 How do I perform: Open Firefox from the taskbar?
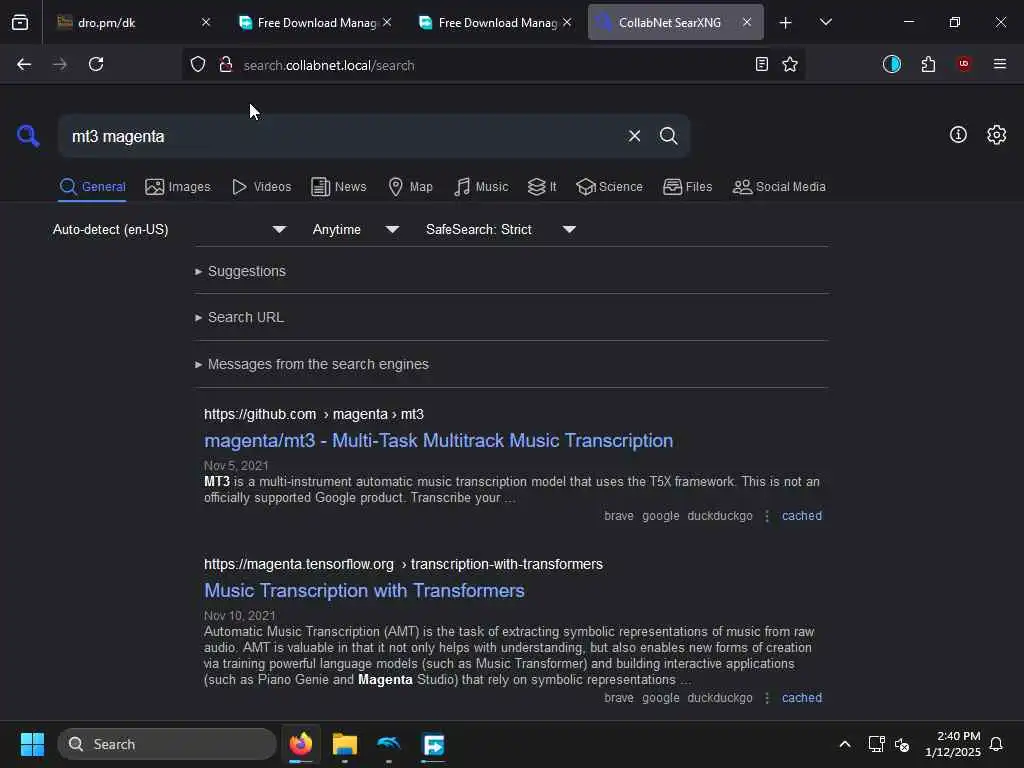(x=301, y=744)
